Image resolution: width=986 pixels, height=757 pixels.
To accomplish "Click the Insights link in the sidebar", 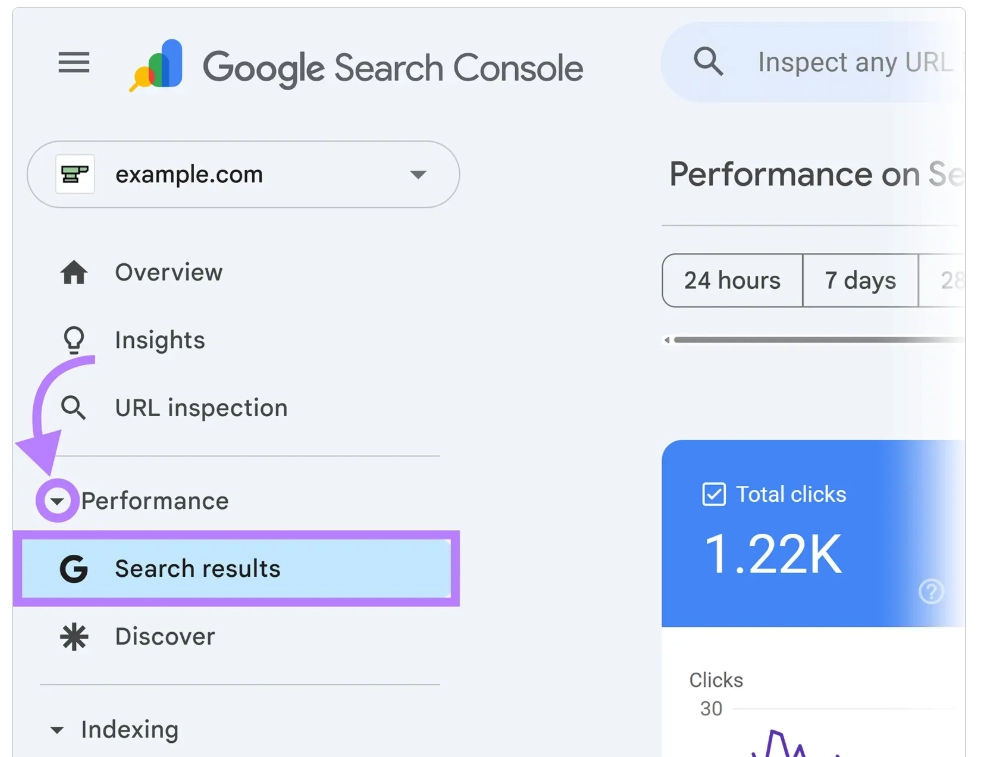I will [159, 339].
